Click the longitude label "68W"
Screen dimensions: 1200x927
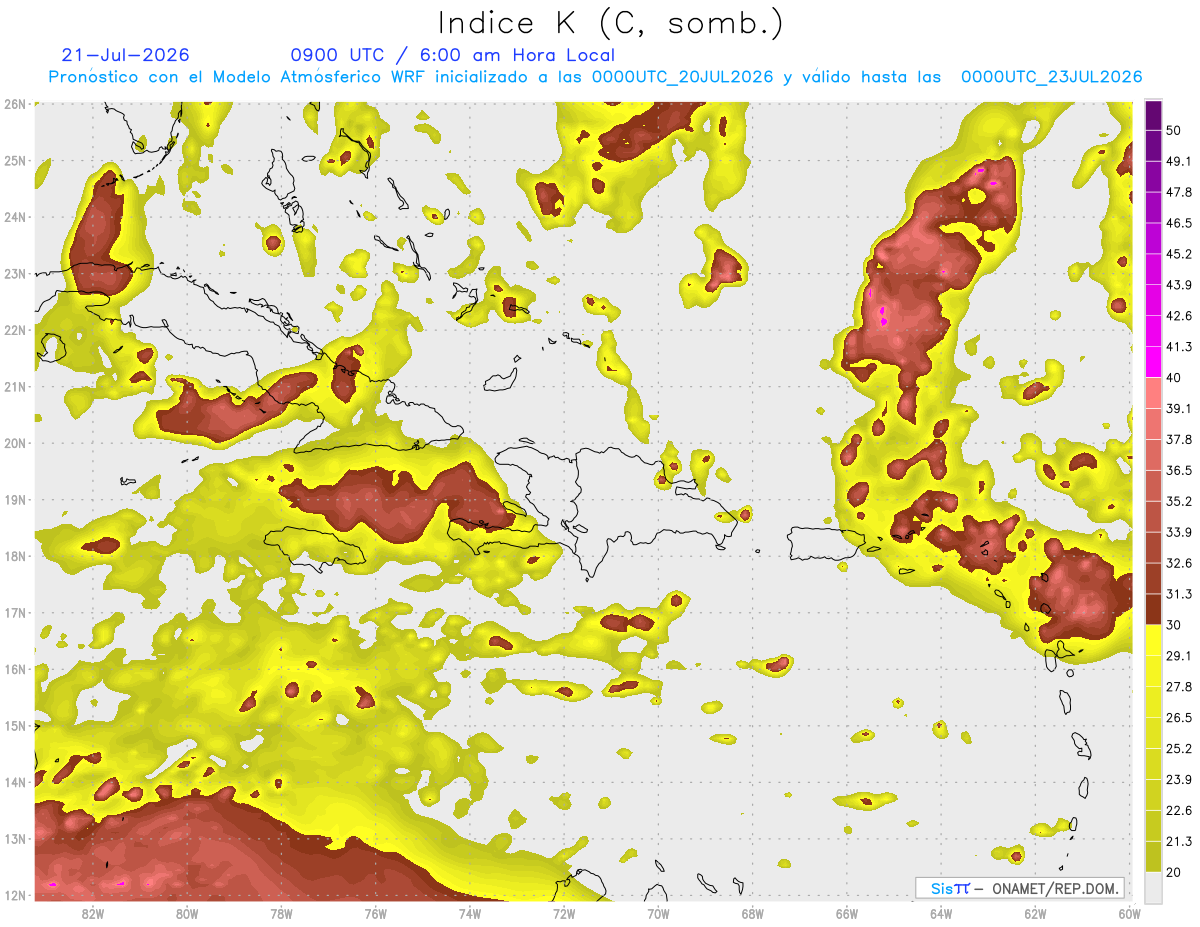753,914
